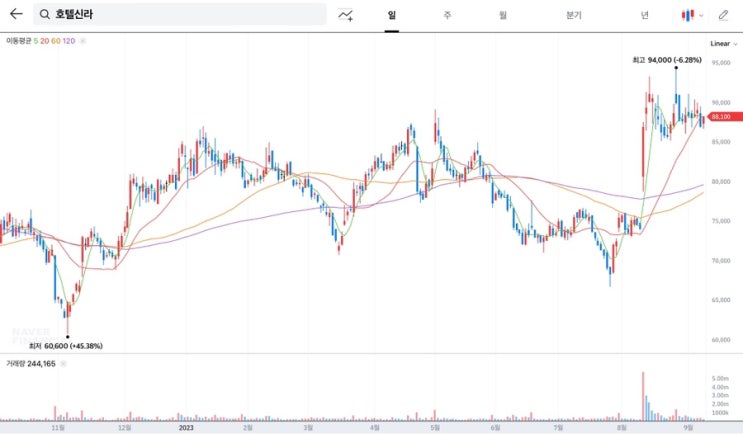This screenshot has width=743, height=434.
Task: Open the Linear scale dropdown
Action: click(724, 44)
